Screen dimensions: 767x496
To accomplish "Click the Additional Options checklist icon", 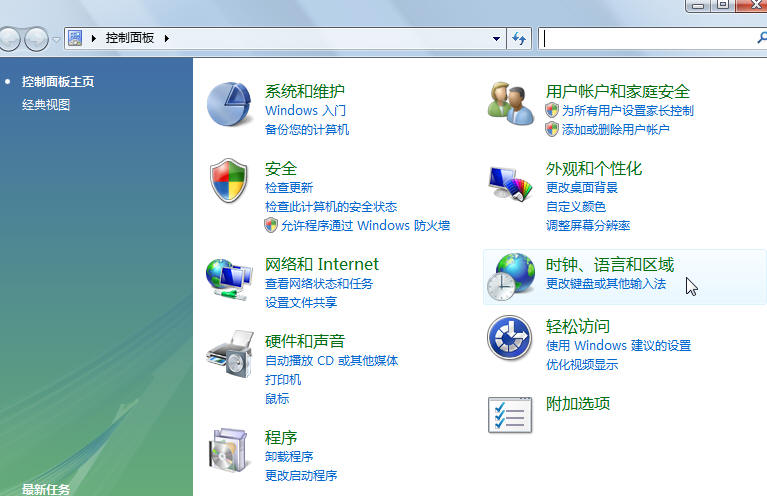I will click(x=510, y=415).
